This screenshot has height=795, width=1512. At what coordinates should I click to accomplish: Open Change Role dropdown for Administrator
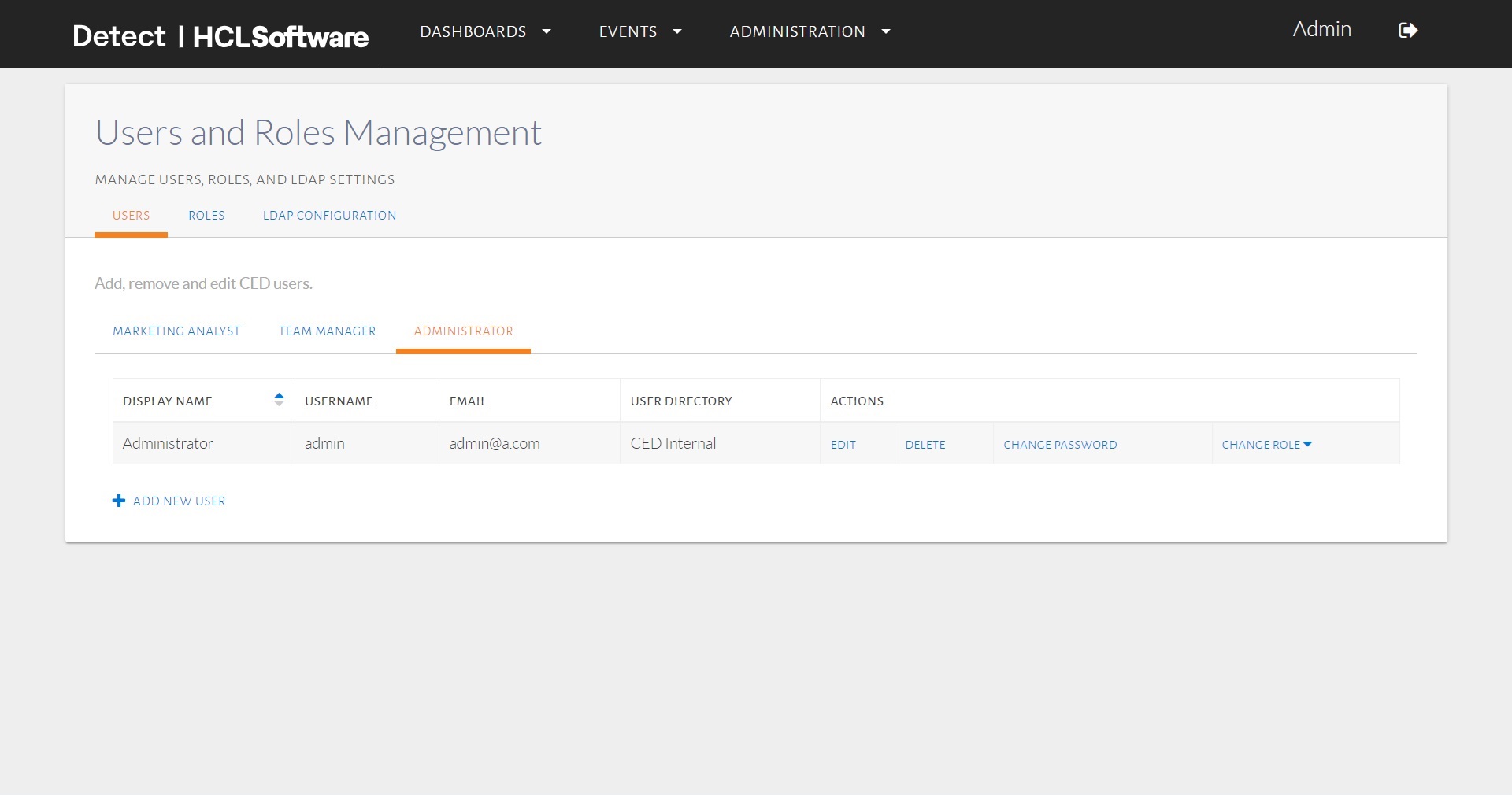(x=1267, y=445)
